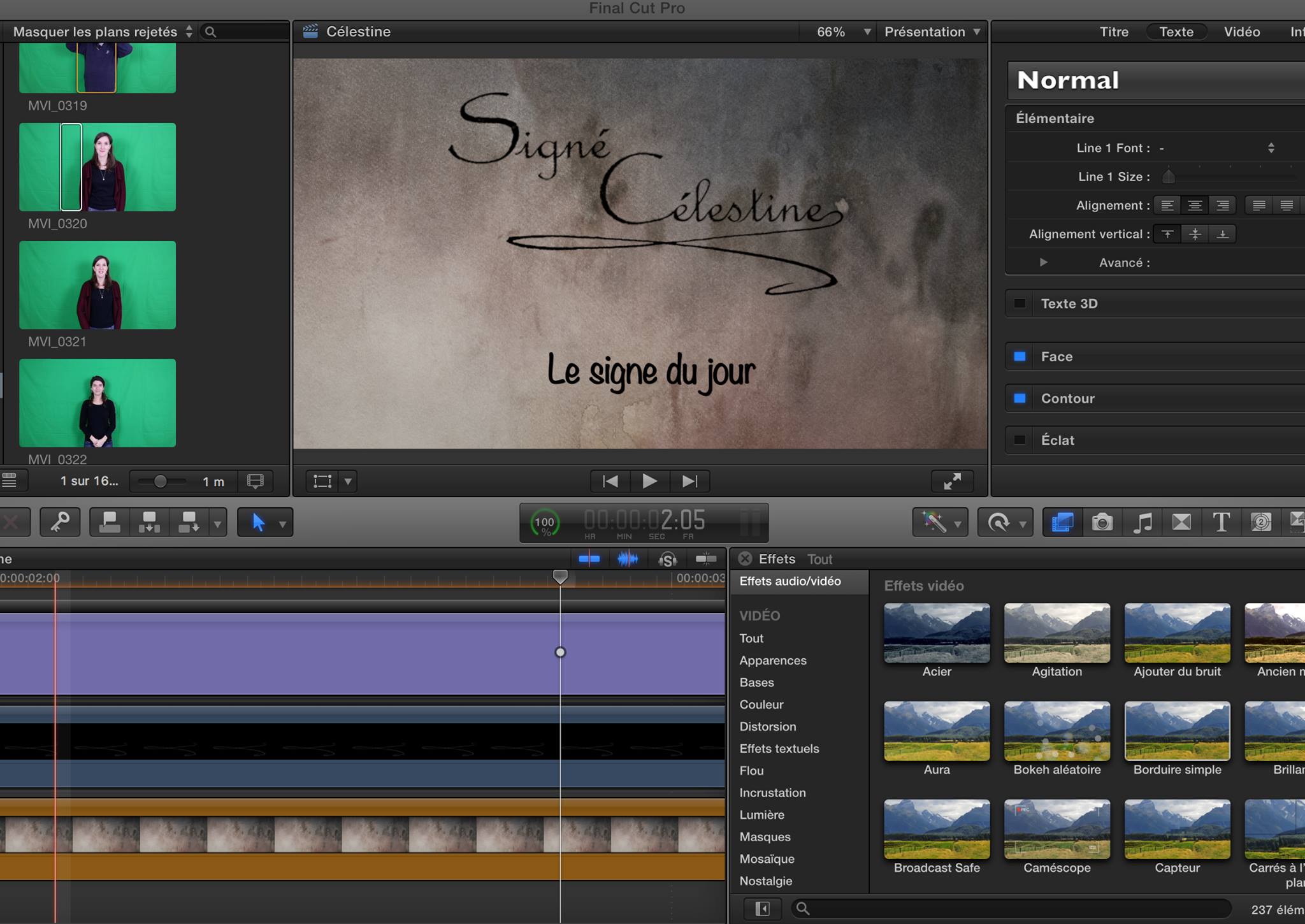The image size is (1305, 924).
Task: Open the Présentation dropdown menu
Action: [x=932, y=32]
